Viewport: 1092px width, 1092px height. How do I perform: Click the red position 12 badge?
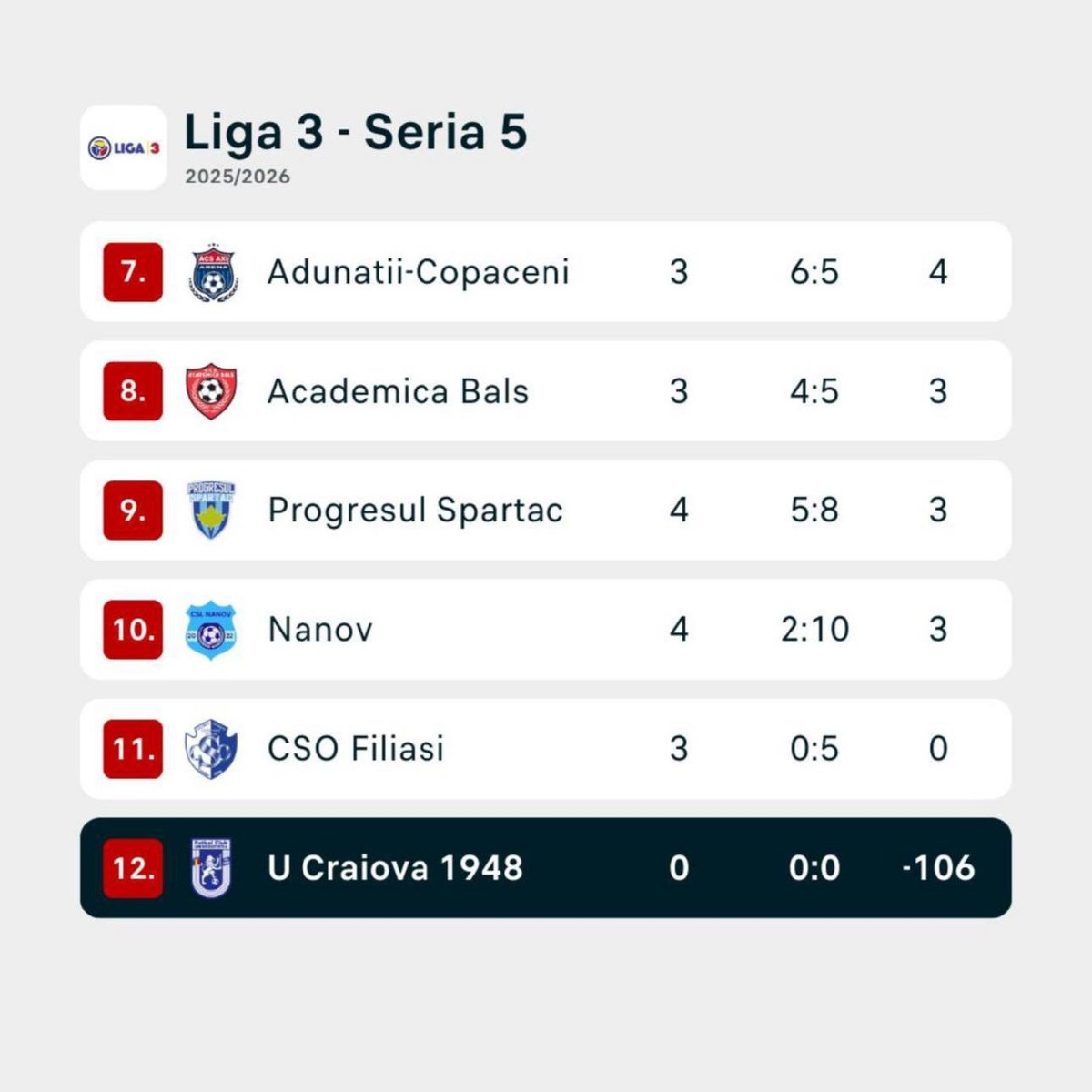click(x=133, y=868)
